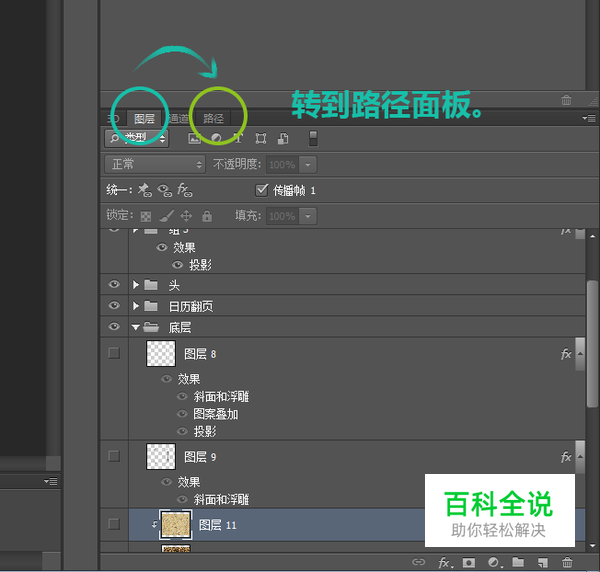Select the 日历翻页 group name
Image resolution: width=600 pixels, height=572 pixels.
191,306
